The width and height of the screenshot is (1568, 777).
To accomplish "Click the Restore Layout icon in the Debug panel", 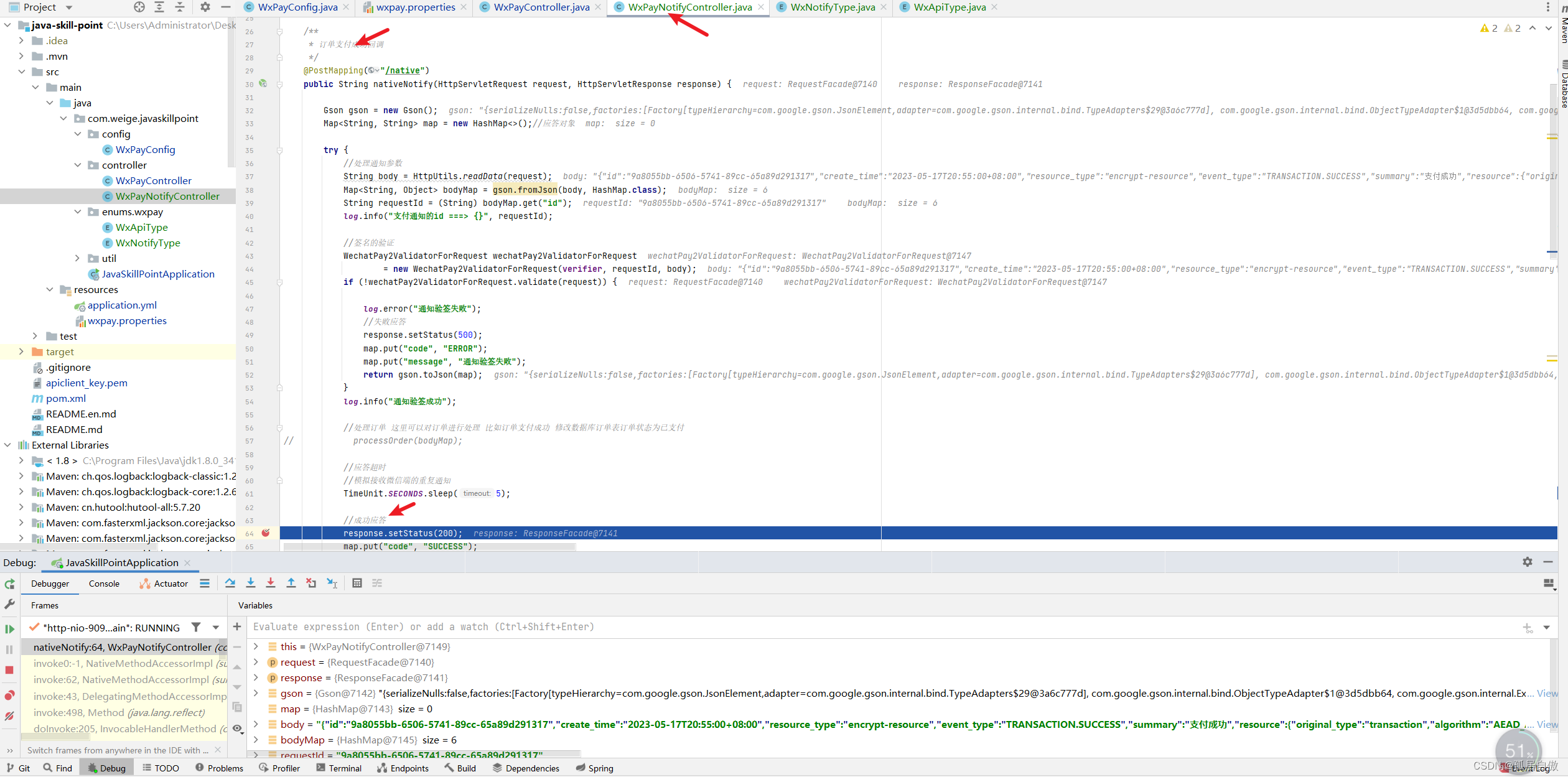I will 1549,584.
